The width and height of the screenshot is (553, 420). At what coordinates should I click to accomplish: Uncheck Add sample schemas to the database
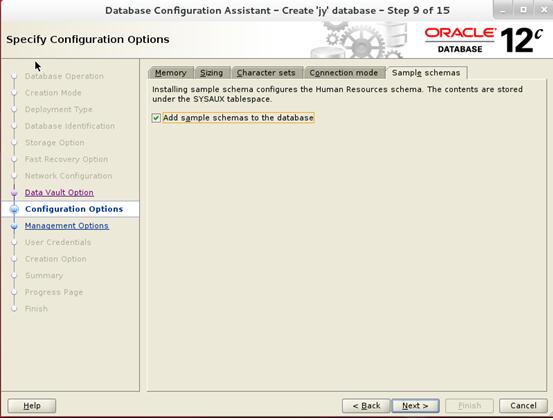click(x=156, y=118)
